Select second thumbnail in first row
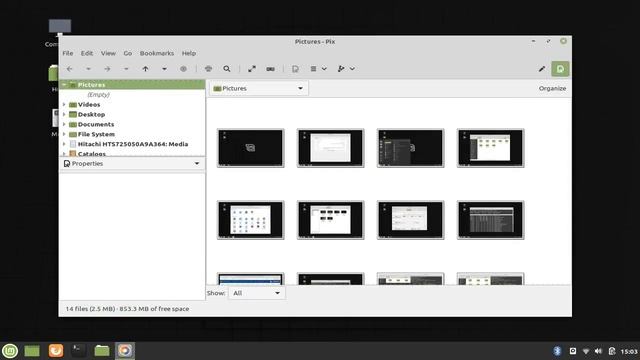640x360 pixels. tap(331, 148)
